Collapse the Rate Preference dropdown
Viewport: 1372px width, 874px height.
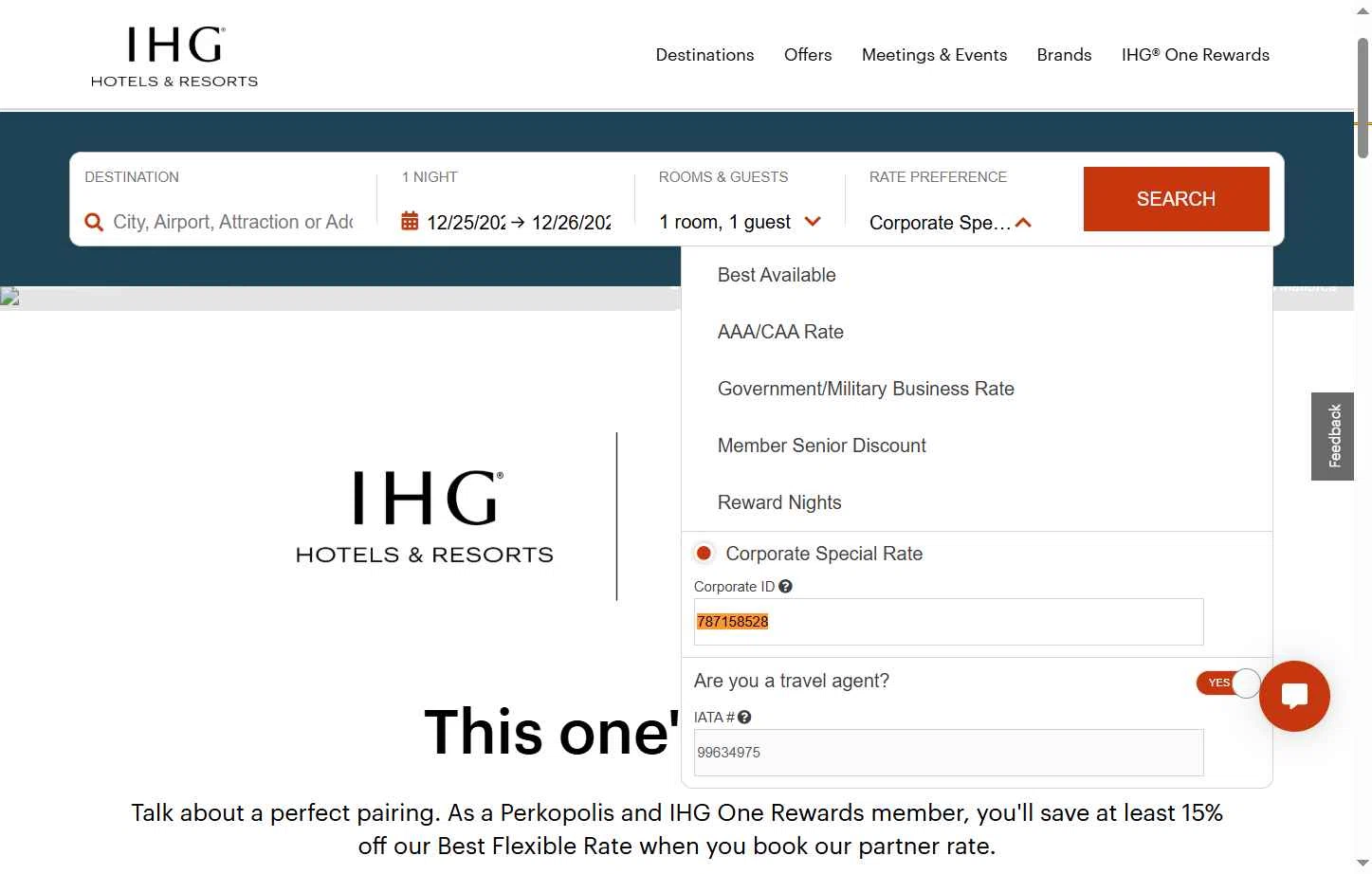coord(1023,223)
